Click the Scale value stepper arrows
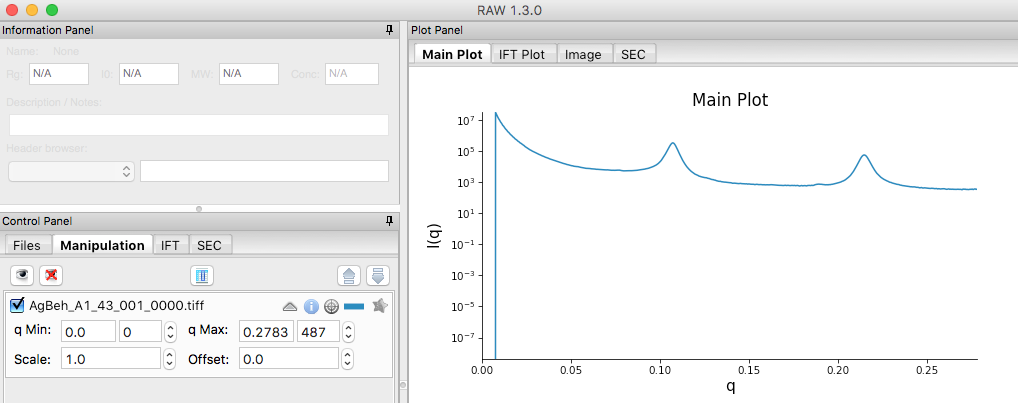Viewport: 1018px width, 403px height. tap(170, 358)
